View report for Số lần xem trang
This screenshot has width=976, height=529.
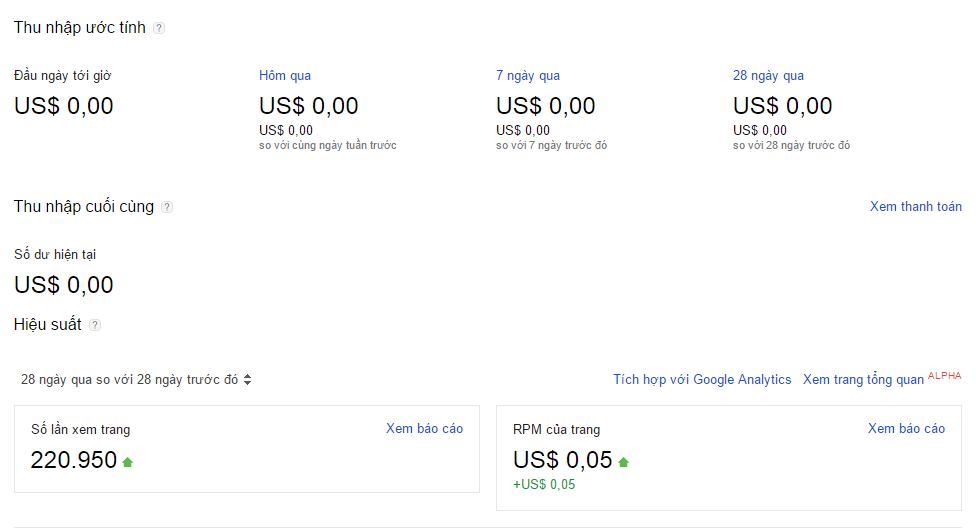pyautogui.click(x=424, y=429)
